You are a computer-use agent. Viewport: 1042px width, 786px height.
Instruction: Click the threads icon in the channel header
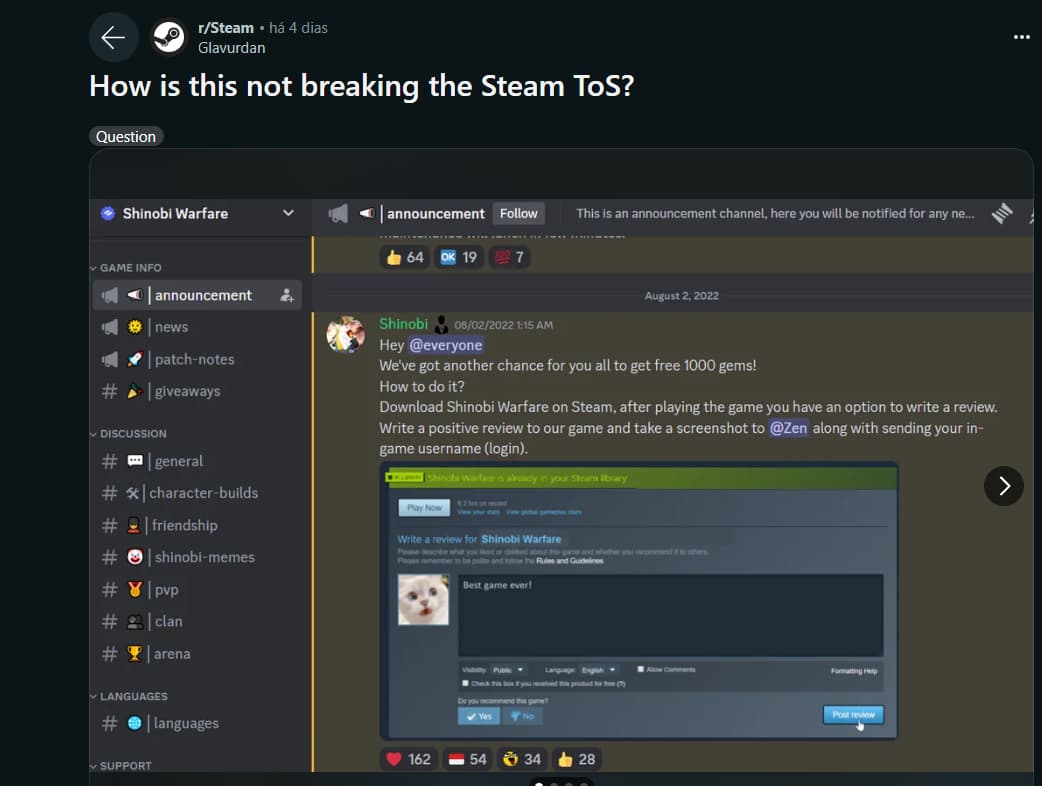[x=1001, y=214]
